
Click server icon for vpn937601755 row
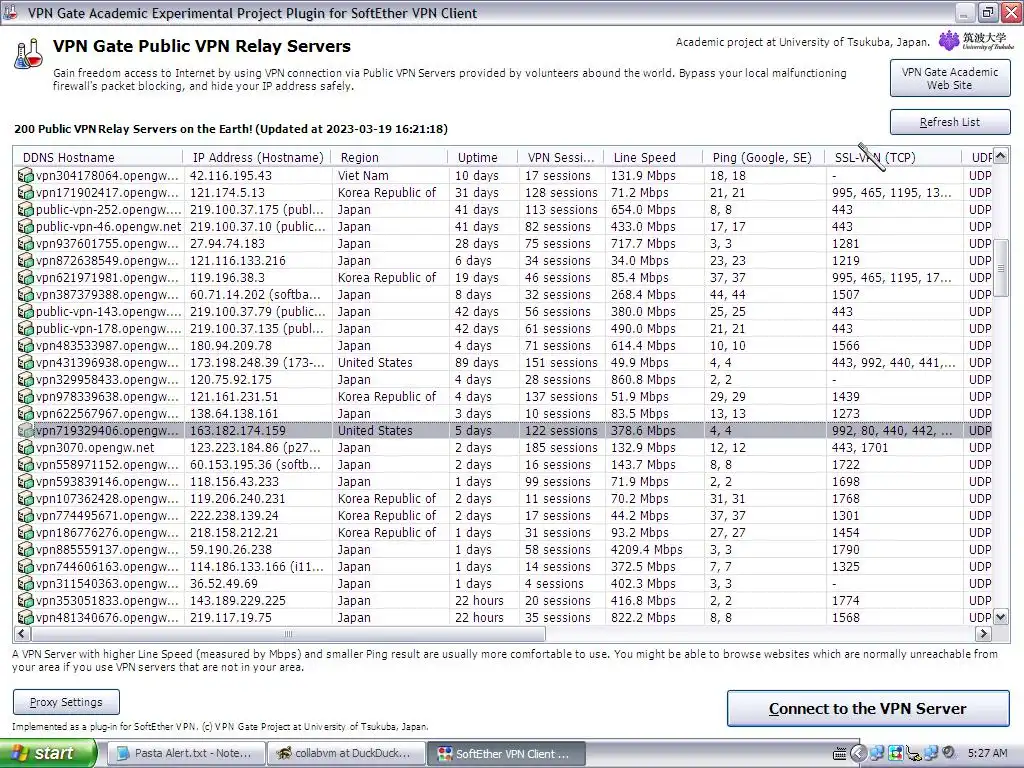pyautogui.click(x=25, y=244)
